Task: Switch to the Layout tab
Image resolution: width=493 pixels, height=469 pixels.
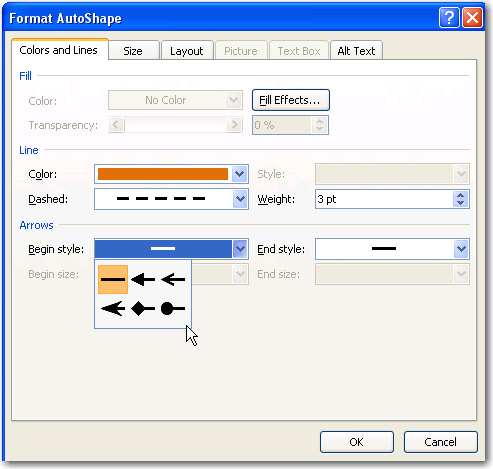Action: tap(187, 51)
